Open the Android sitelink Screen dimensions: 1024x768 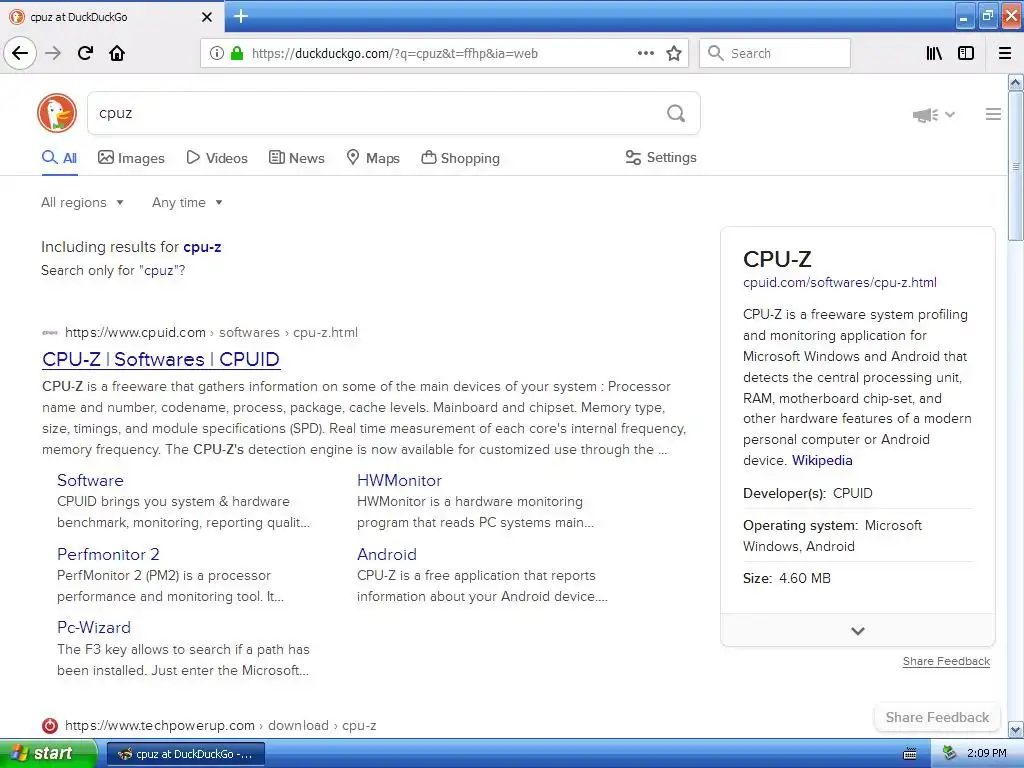click(x=387, y=554)
